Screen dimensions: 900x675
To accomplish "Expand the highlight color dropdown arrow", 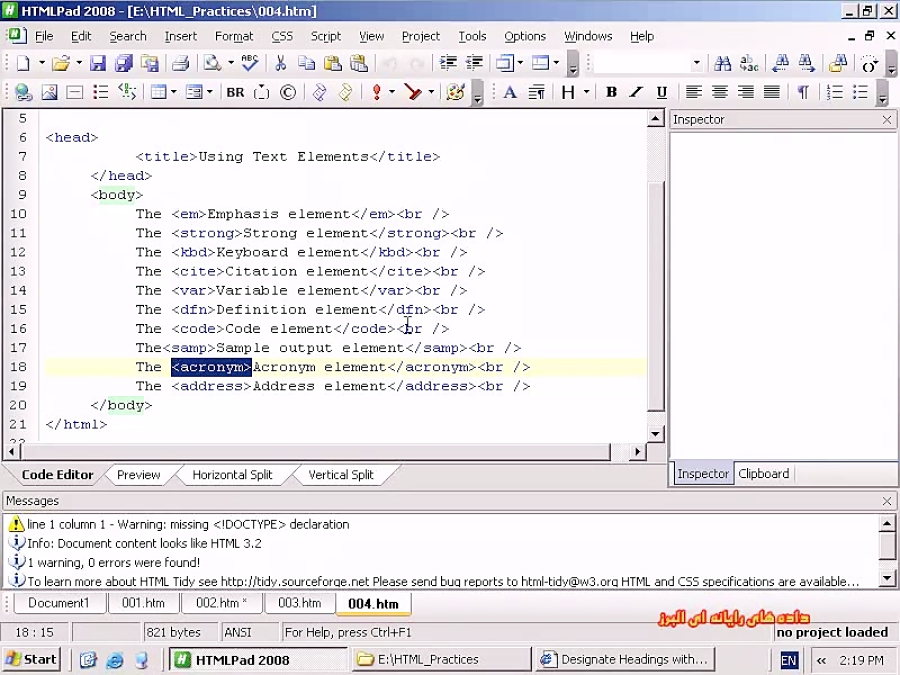I will point(433,91).
